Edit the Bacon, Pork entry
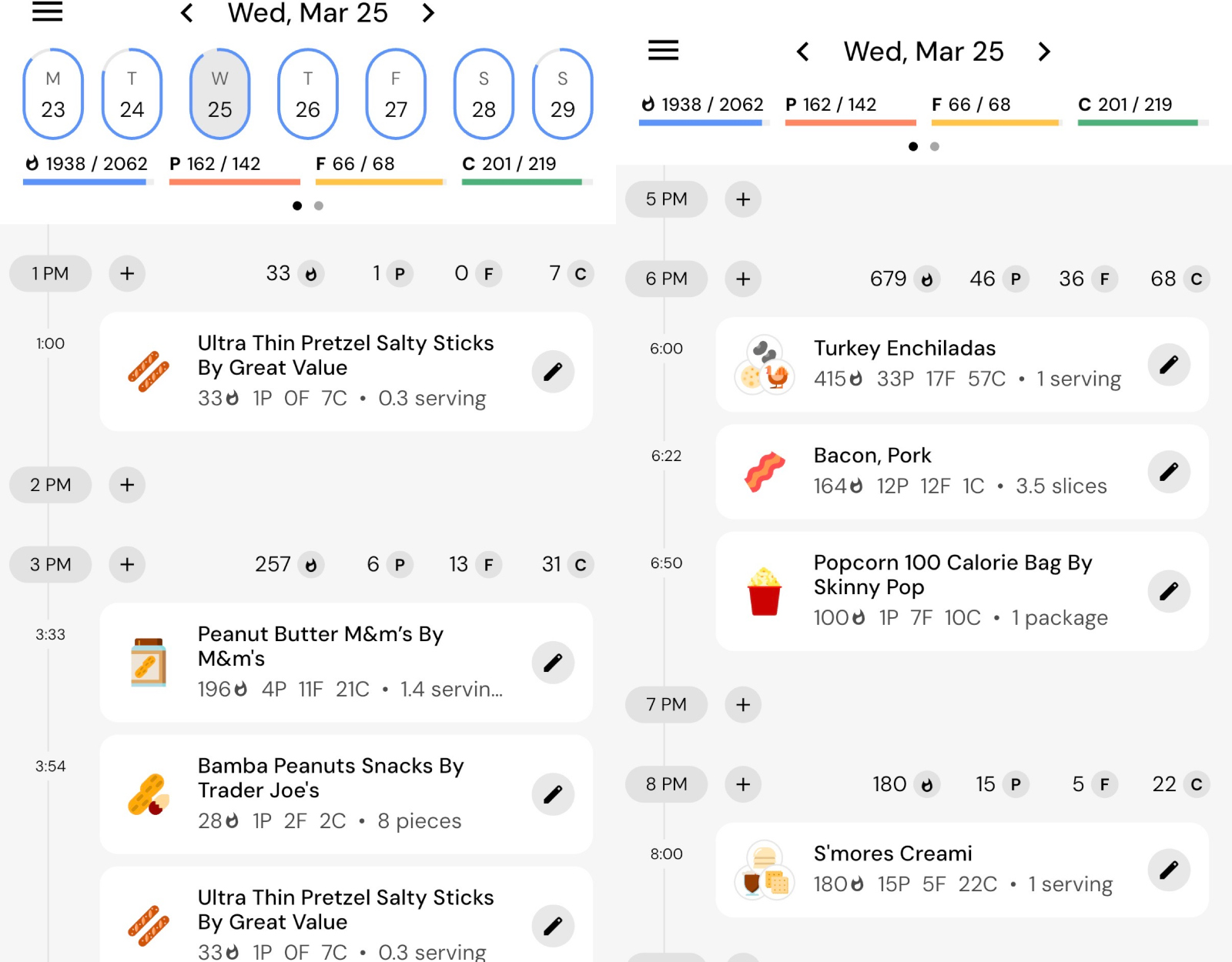 1169,471
